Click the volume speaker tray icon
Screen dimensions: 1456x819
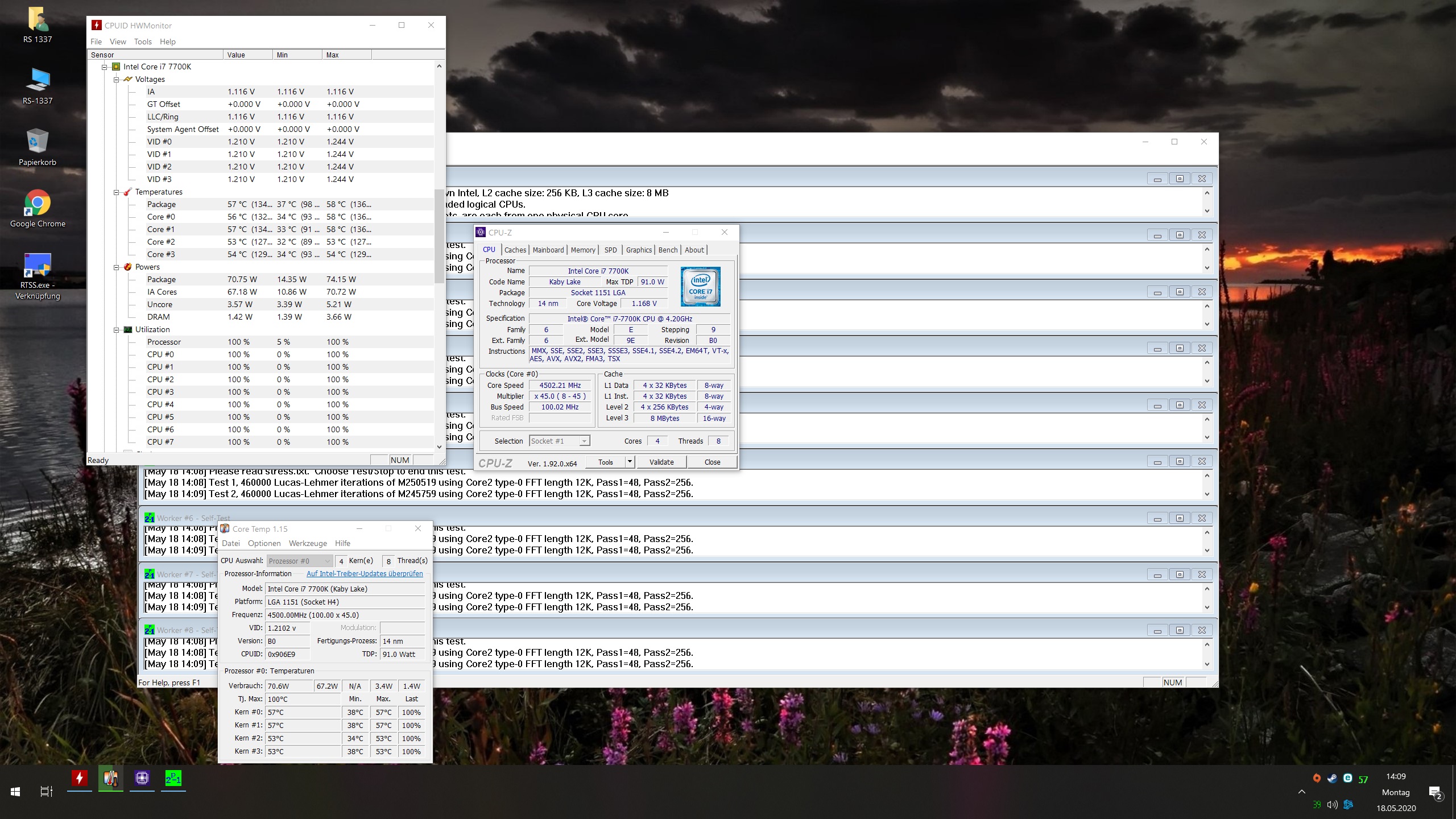(1332, 804)
